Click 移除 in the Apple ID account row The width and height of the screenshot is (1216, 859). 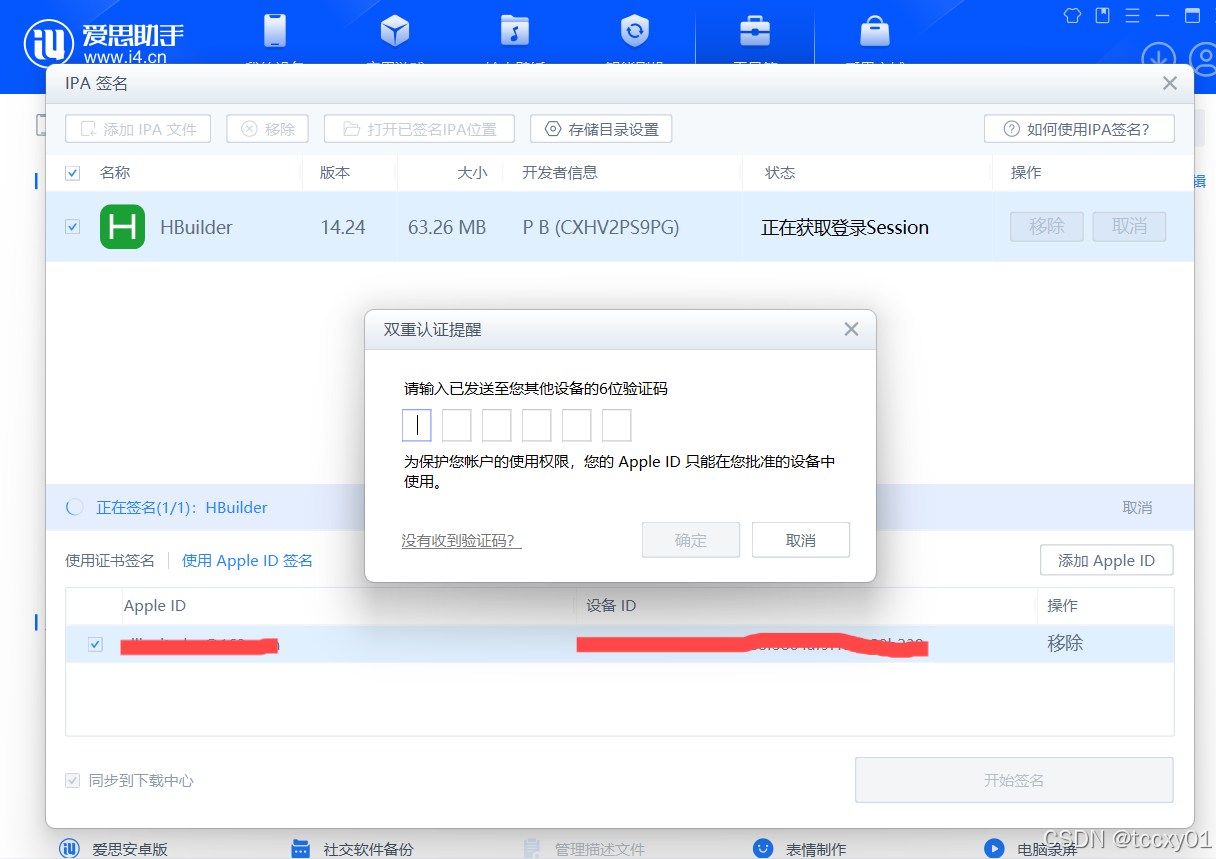1065,643
